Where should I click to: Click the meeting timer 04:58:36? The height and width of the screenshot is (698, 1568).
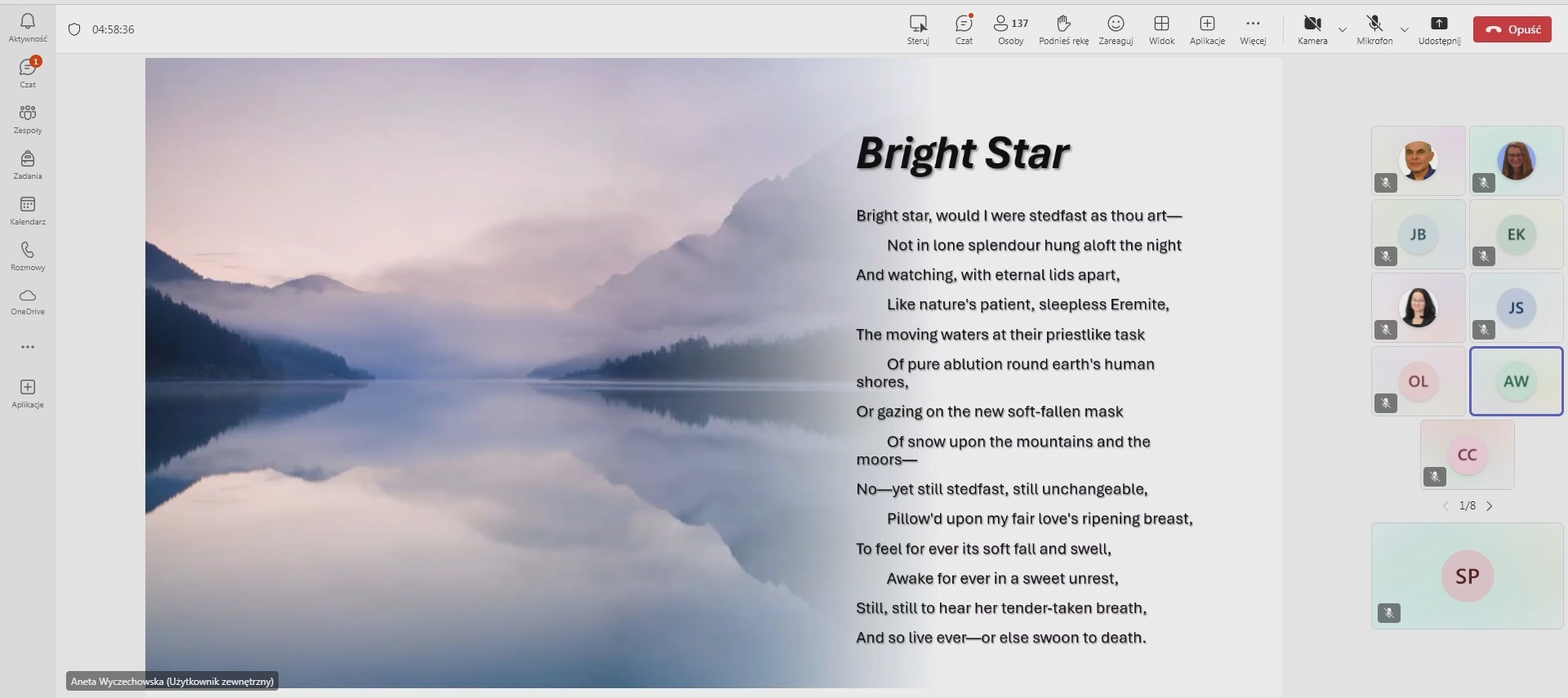click(x=114, y=29)
